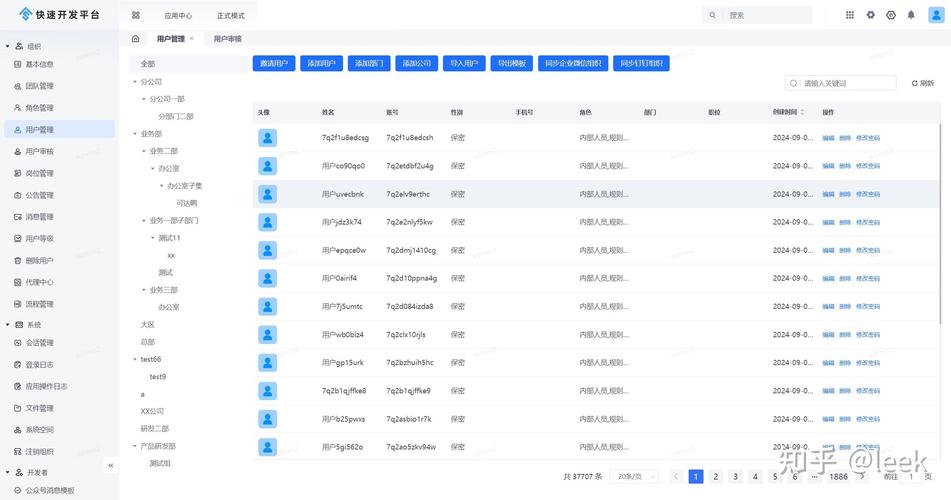Click the 同步企业微信组织 button
The height and width of the screenshot is (500, 951).
coord(573,63)
